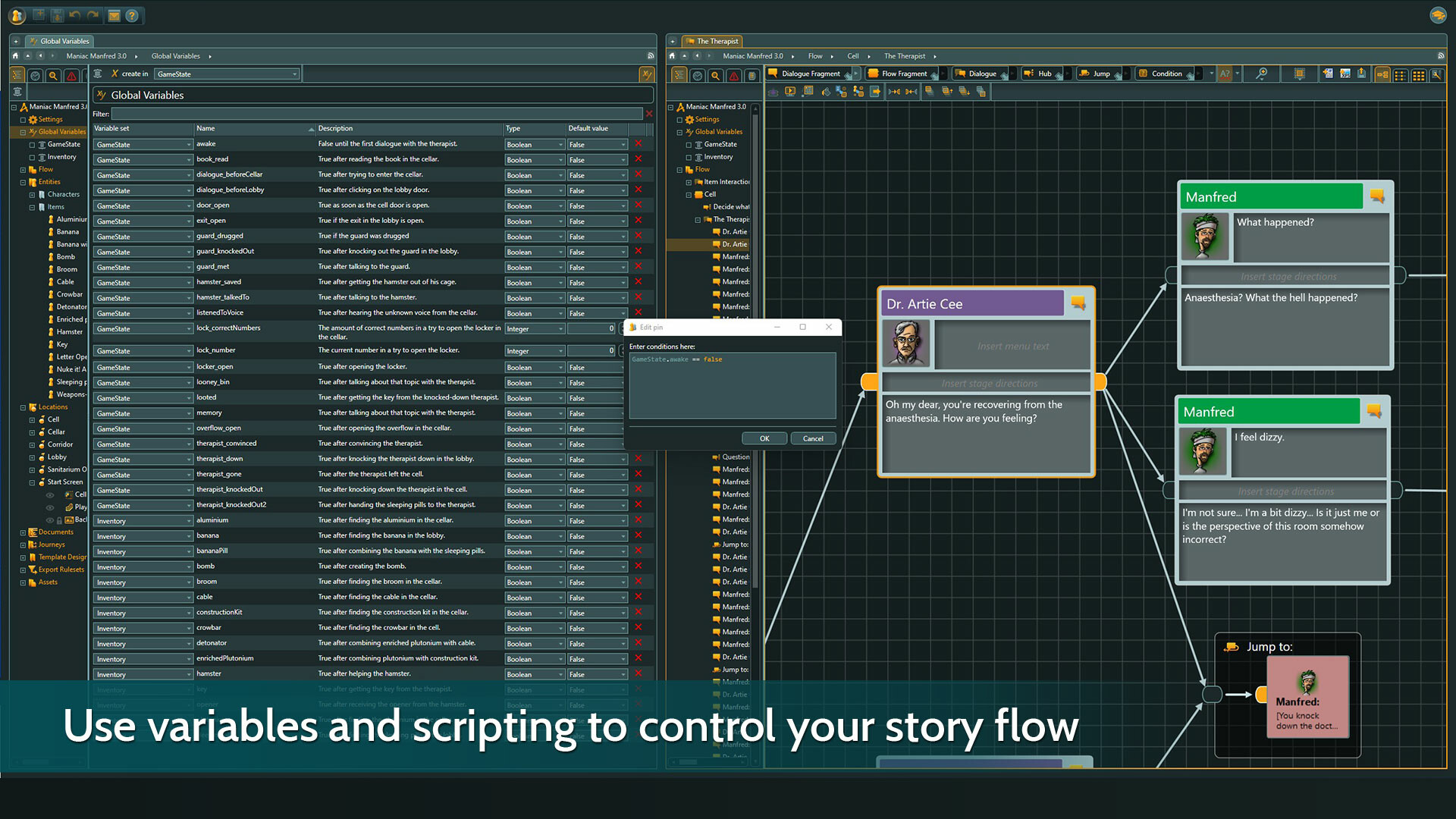The image size is (1456, 819).
Task: Click the presentation play icon above the flow canvas
Action: click(790, 91)
